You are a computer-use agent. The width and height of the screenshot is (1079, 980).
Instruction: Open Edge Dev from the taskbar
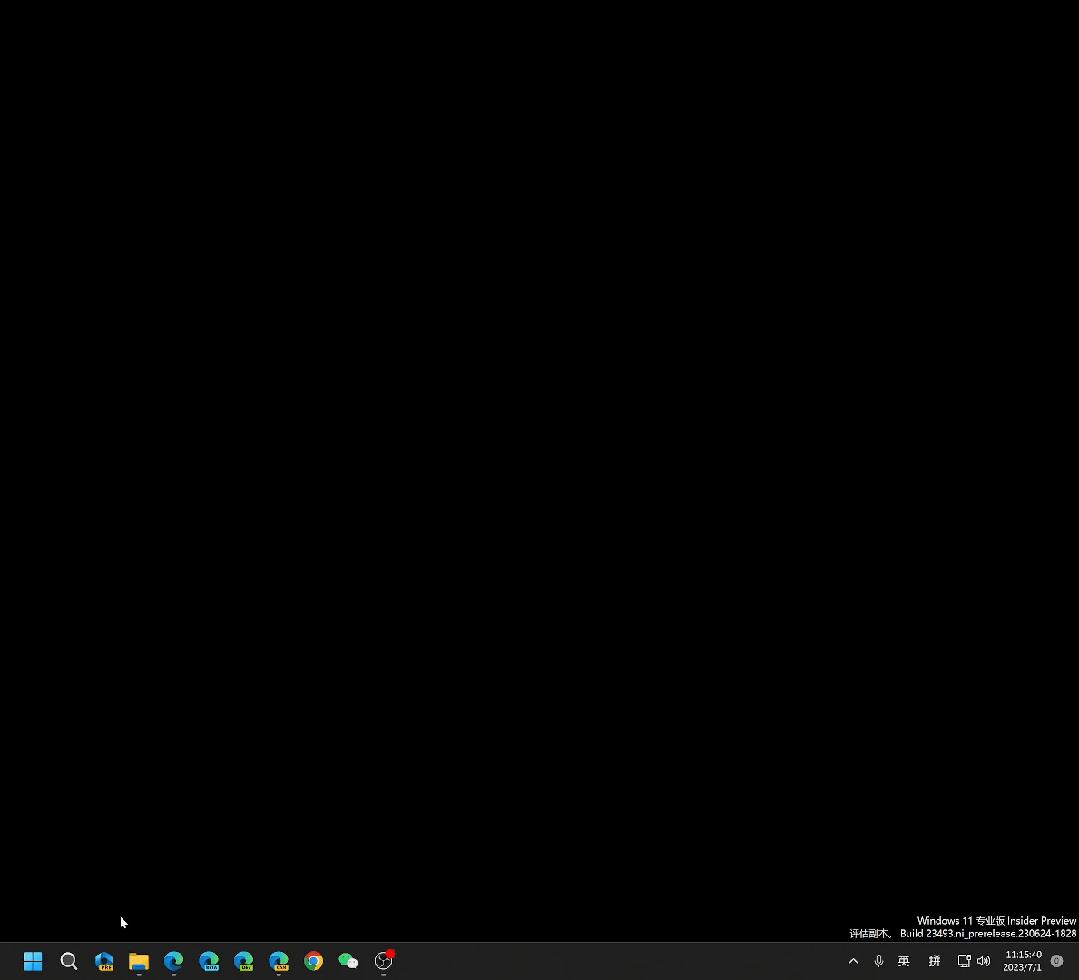pos(243,961)
